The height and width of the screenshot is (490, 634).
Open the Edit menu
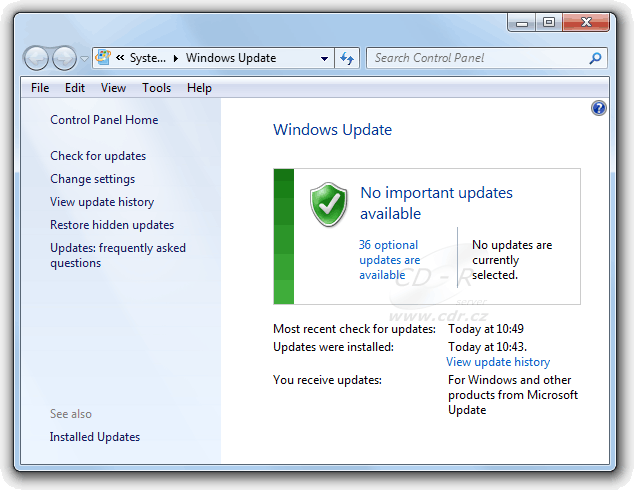(75, 88)
